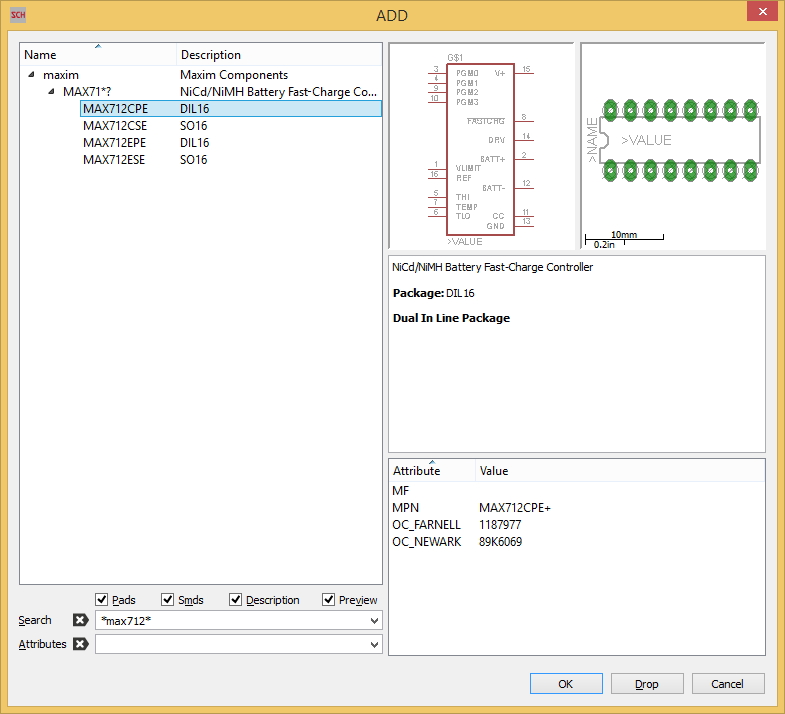Click the Drop button

[x=647, y=684]
